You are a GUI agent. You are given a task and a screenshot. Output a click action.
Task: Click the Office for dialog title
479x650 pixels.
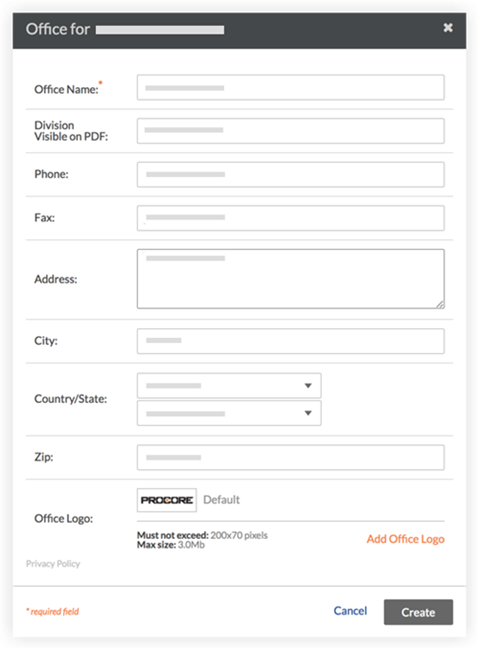(58, 29)
